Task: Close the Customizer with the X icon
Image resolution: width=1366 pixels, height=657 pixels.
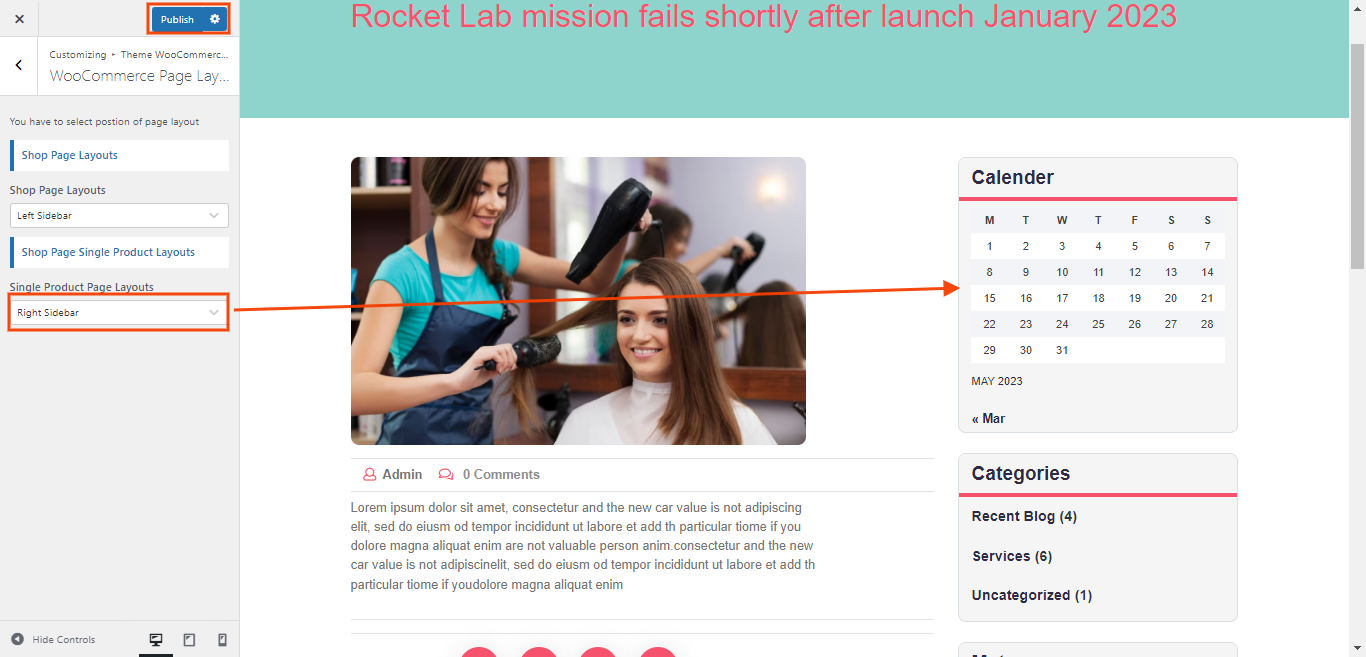Action: pyautogui.click(x=19, y=19)
